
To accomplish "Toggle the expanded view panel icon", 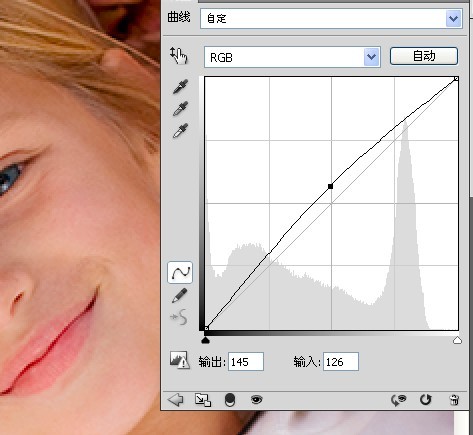I will click(x=203, y=400).
